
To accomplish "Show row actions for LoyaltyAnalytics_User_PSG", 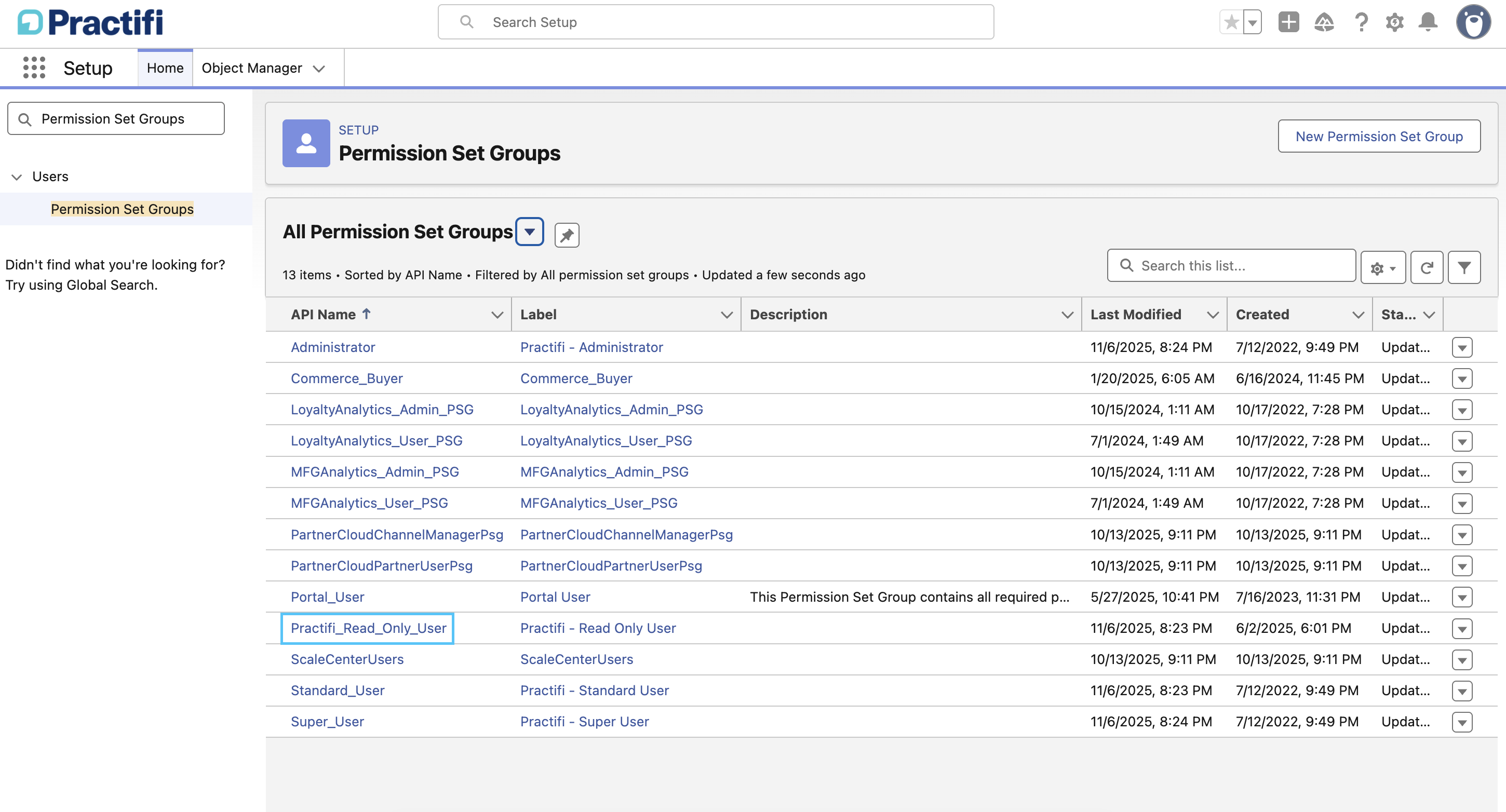I will [x=1461, y=441].
